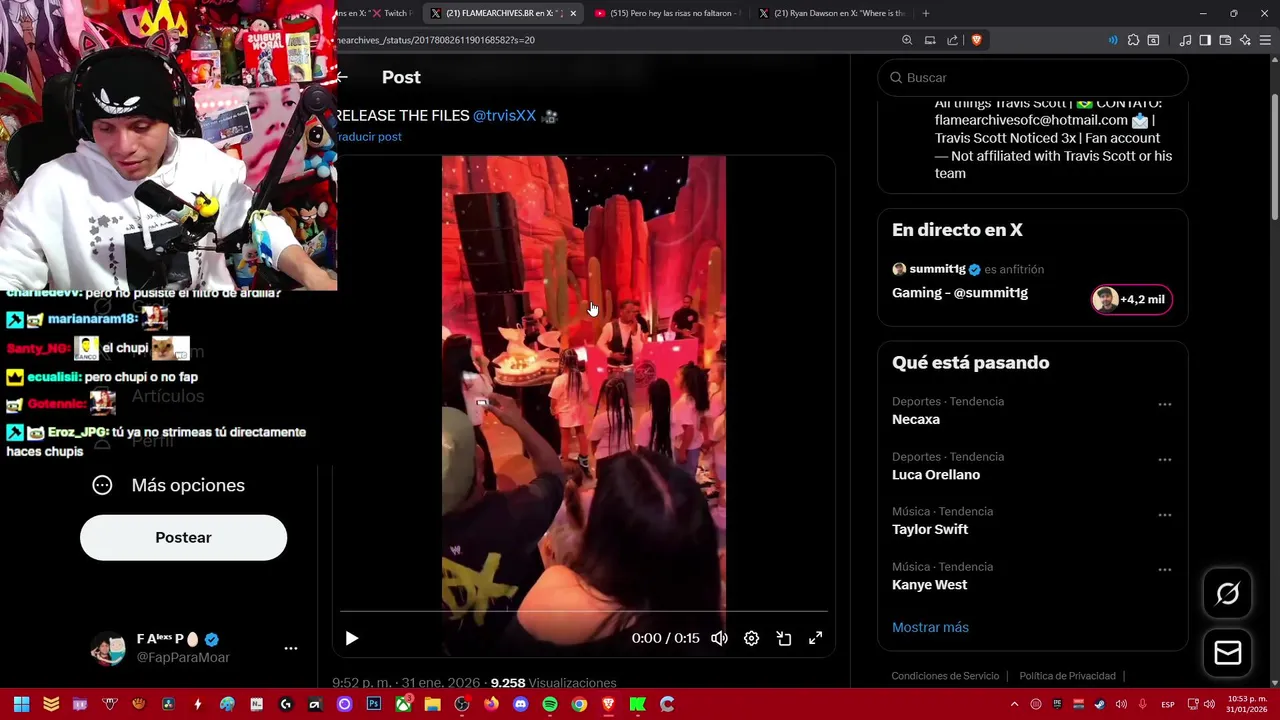Toggle picture-in-picture for the video
Viewport: 1280px width, 720px height.
[x=783, y=638]
